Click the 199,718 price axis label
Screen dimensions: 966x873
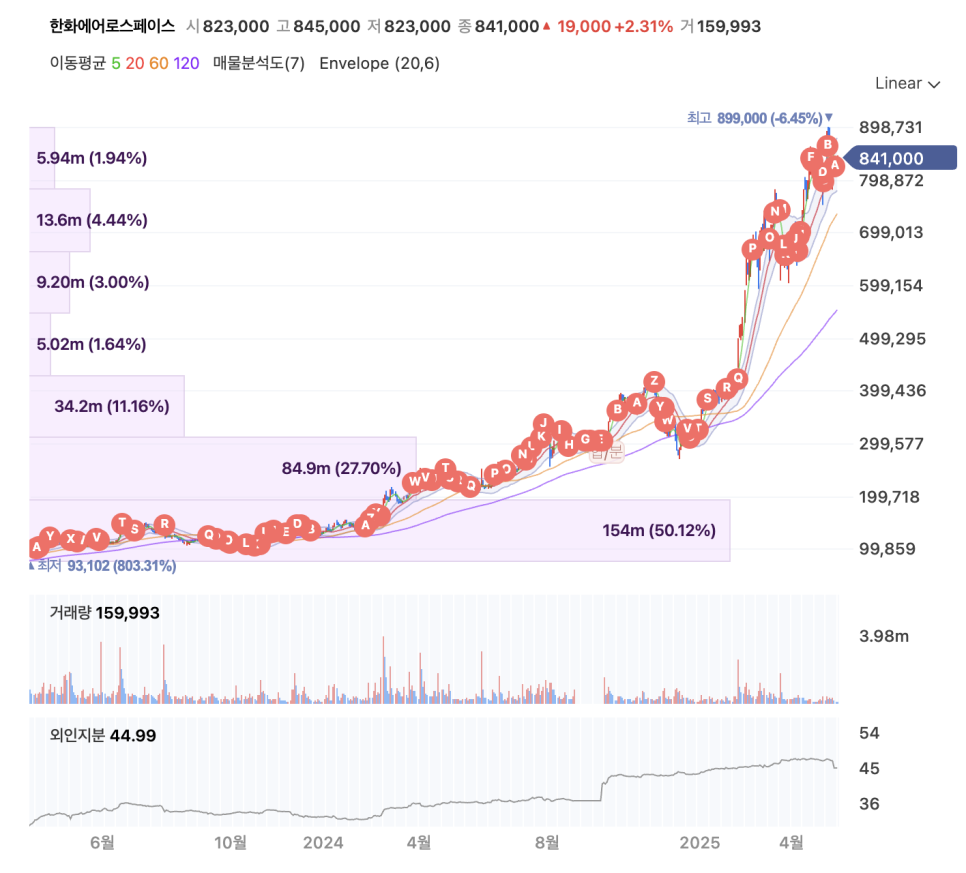tap(889, 497)
